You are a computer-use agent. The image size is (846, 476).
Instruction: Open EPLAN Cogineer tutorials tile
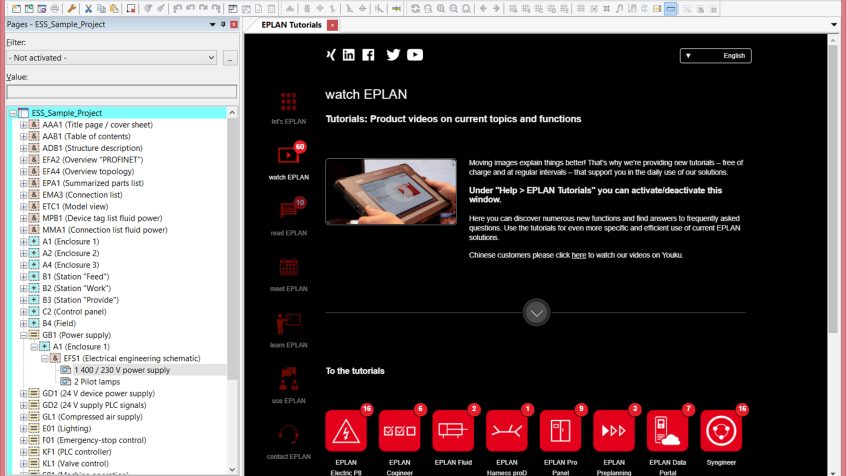(399, 430)
